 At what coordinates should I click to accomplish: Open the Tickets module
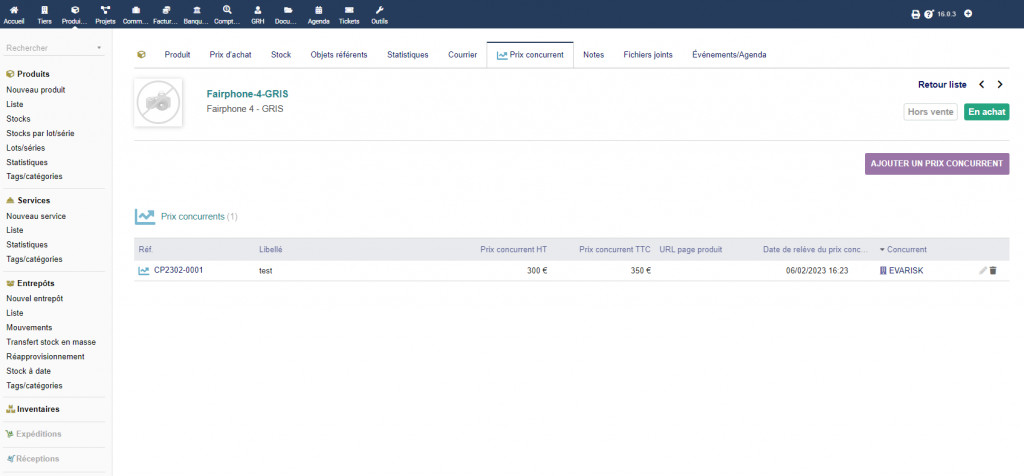(349, 14)
